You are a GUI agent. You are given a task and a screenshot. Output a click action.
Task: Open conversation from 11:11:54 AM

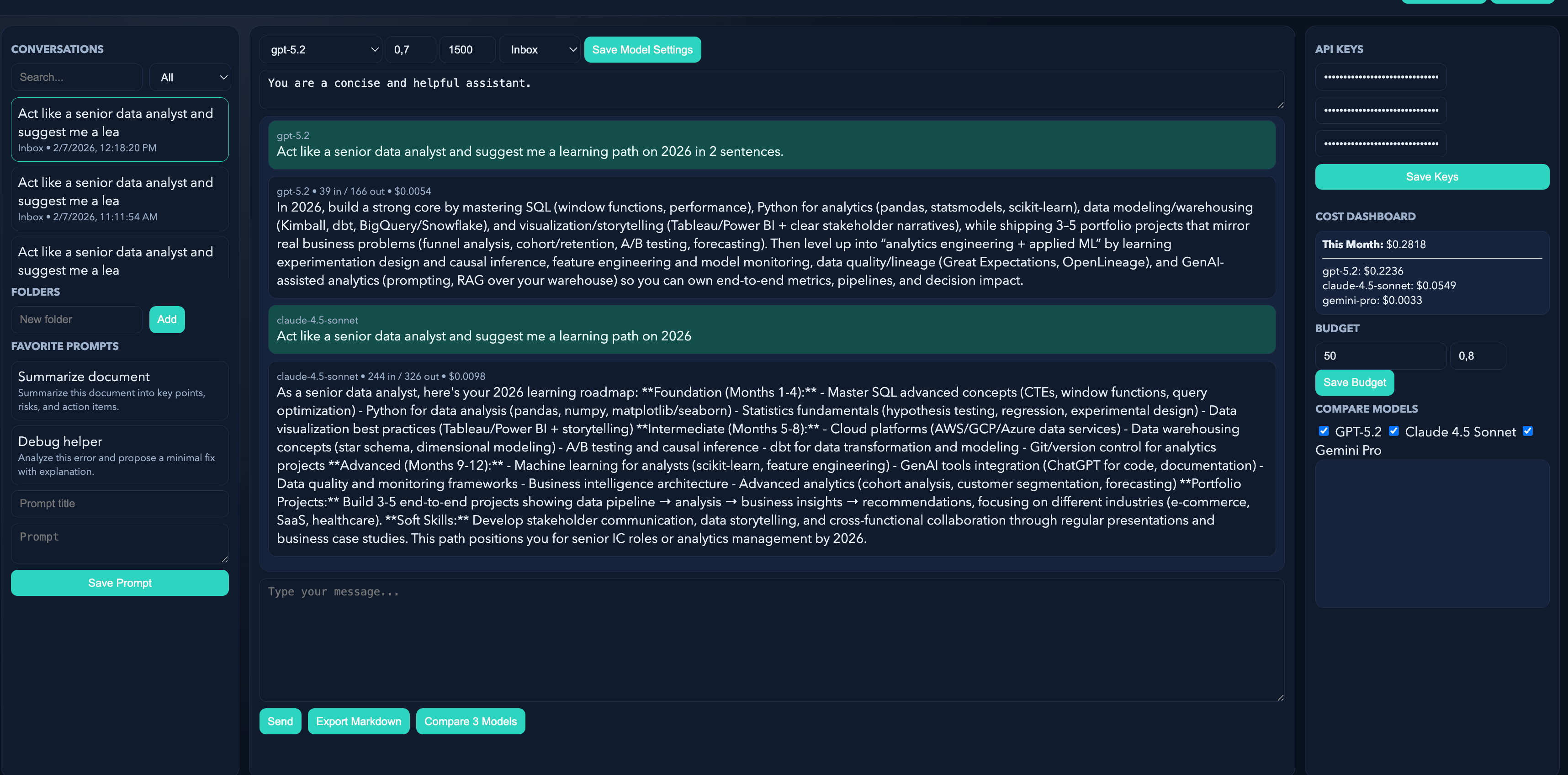coord(119,198)
